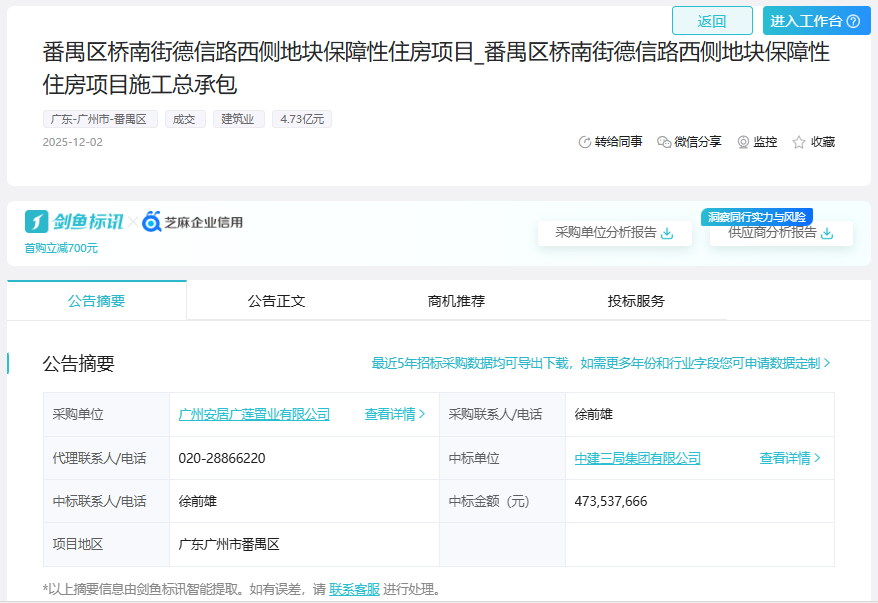Click the 监控 monitor icon
Image resolution: width=878 pixels, height=603 pixels.
(743, 142)
